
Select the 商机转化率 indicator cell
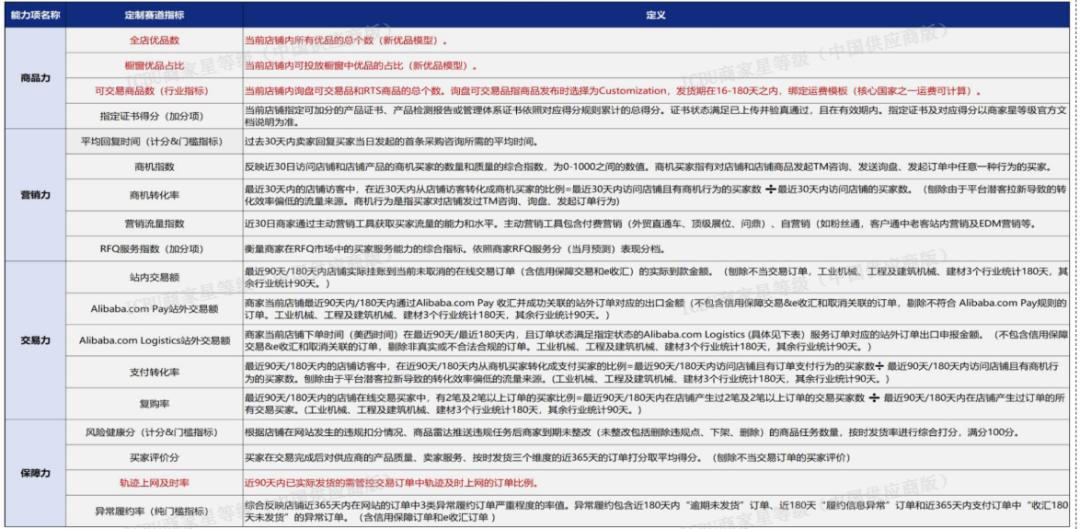coord(154,195)
